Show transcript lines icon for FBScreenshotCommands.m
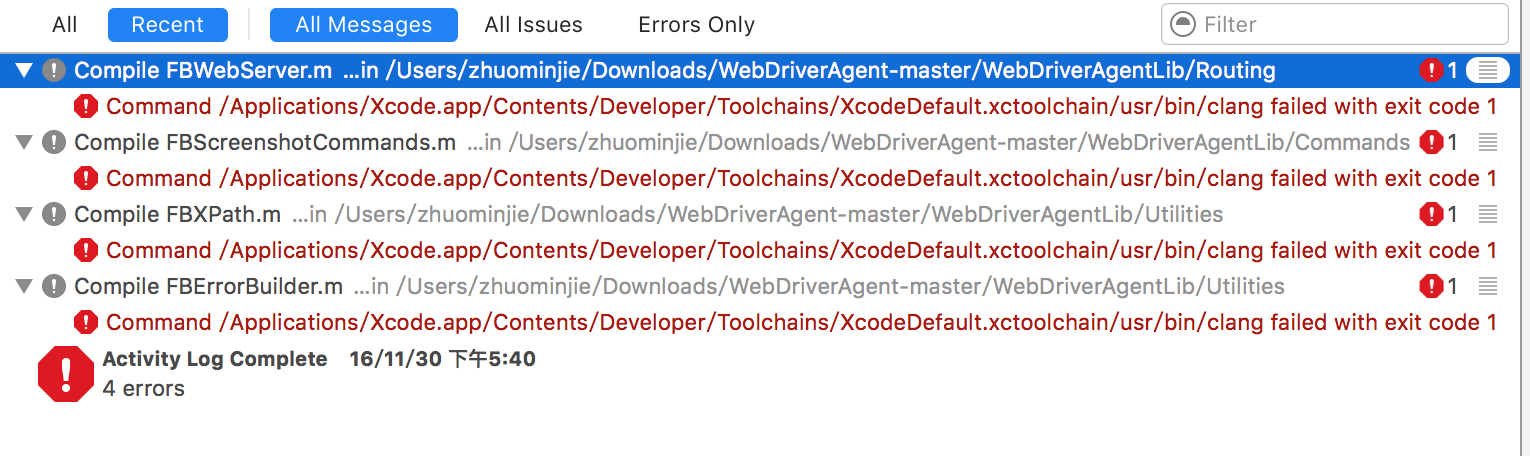The width and height of the screenshot is (1530, 456). click(1487, 142)
